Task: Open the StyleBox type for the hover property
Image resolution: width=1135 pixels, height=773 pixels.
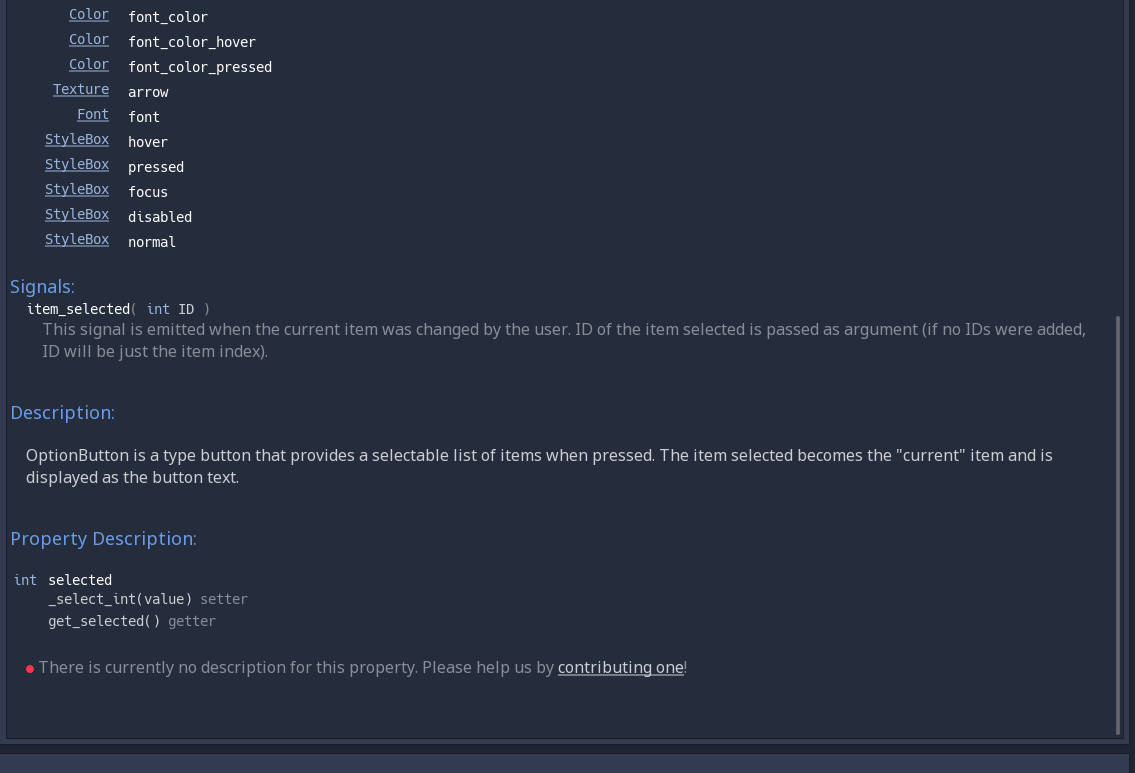Action: [77, 139]
